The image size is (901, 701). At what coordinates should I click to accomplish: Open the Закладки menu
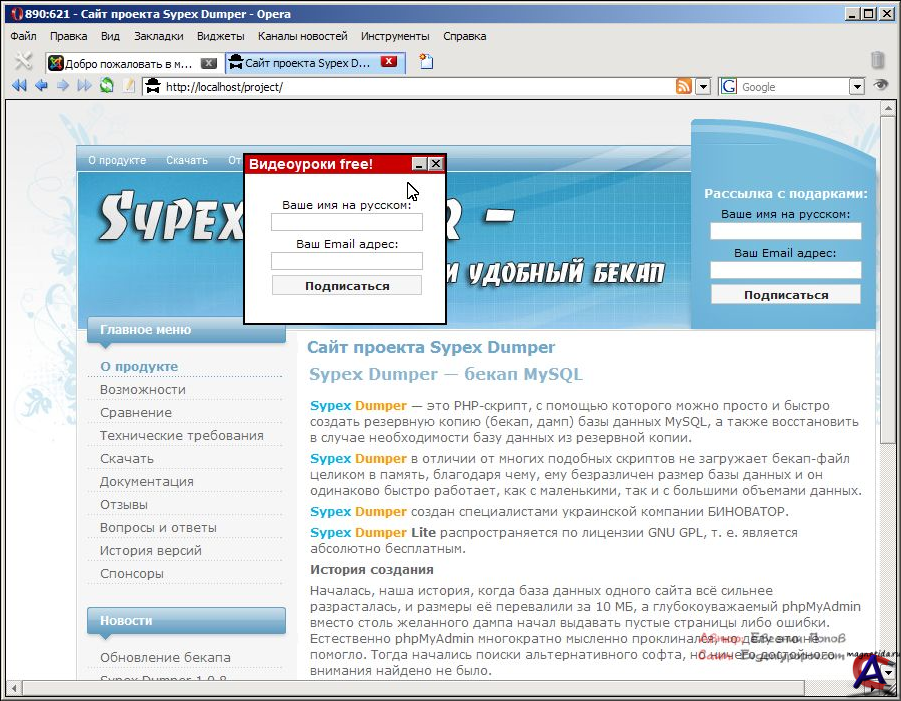click(158, 36)
